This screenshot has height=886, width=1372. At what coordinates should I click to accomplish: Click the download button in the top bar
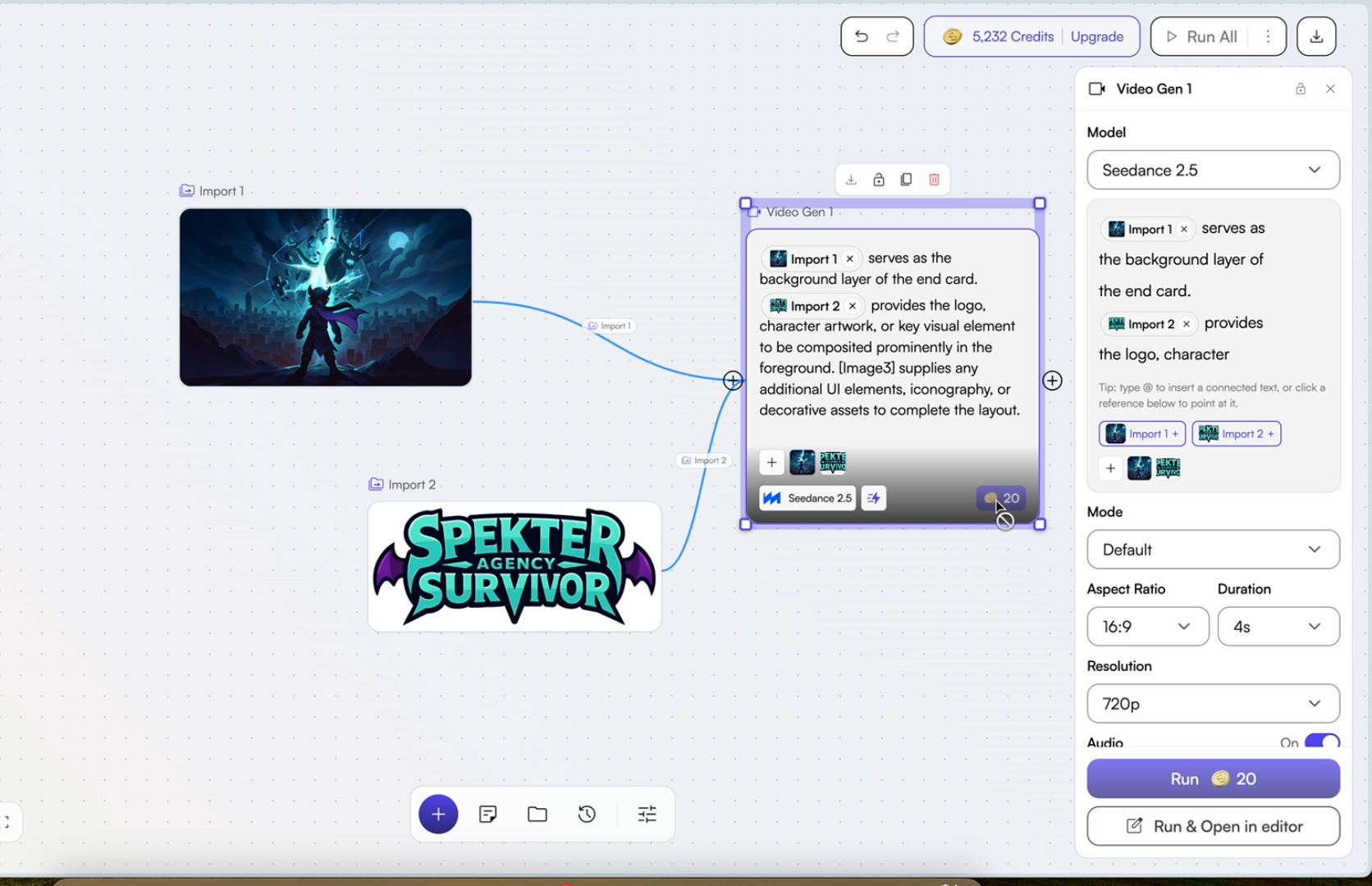pyautogui.click(x=1316, y=36)
